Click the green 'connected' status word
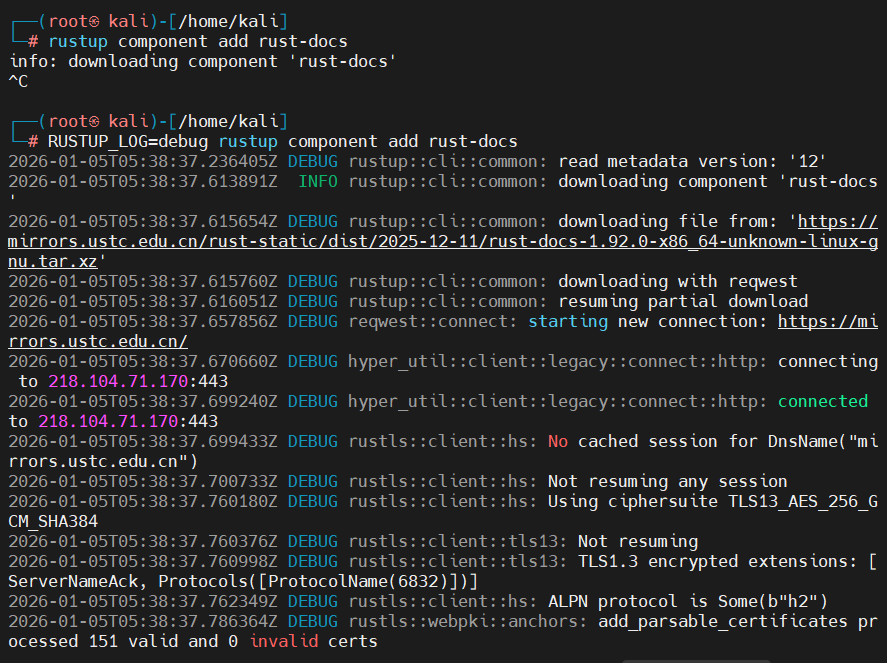The height and width of the screenshot is (663, 887). pos(822,401)
